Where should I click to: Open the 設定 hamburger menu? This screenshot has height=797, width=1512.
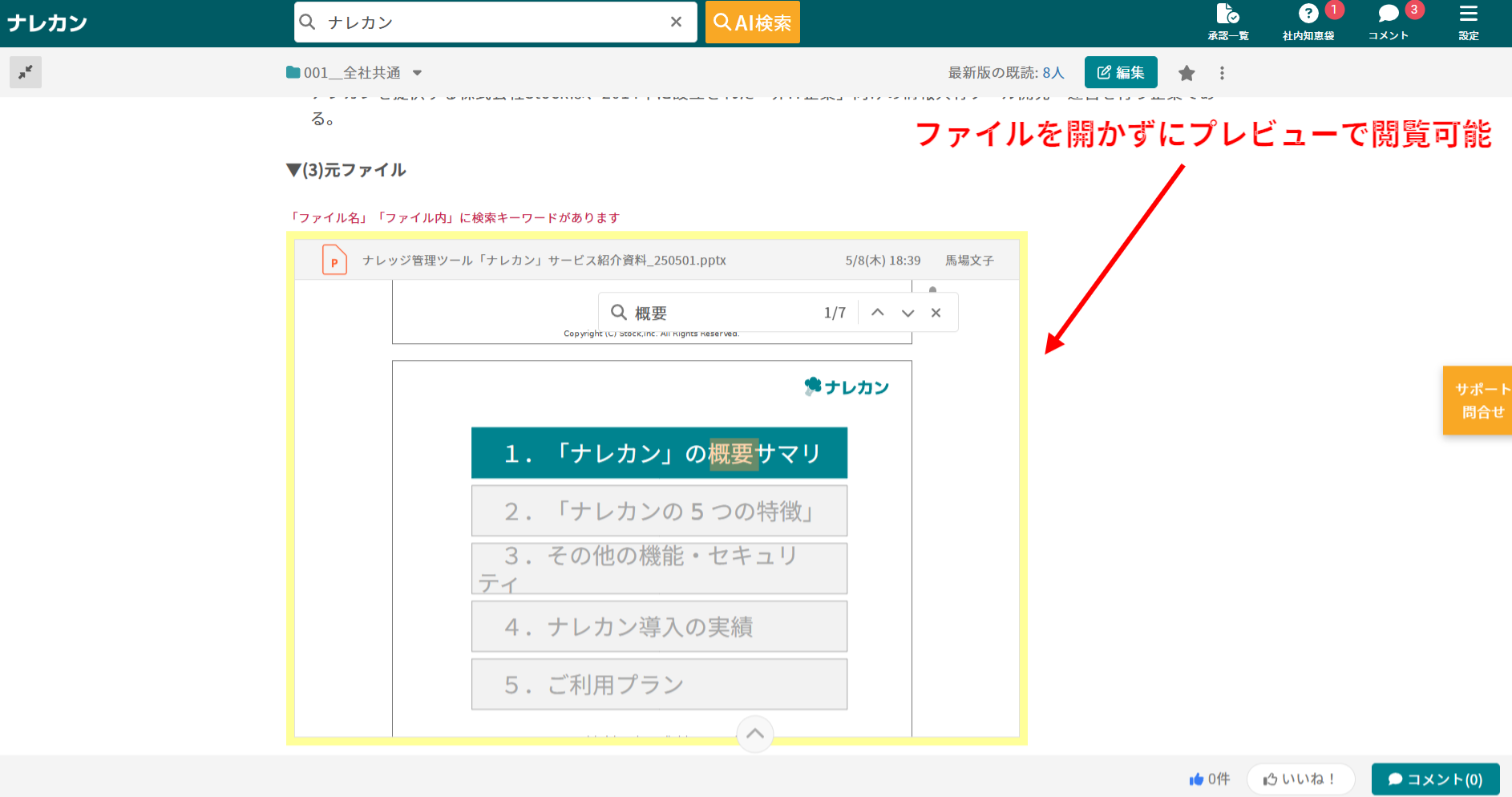click(x=1468, y=22)
